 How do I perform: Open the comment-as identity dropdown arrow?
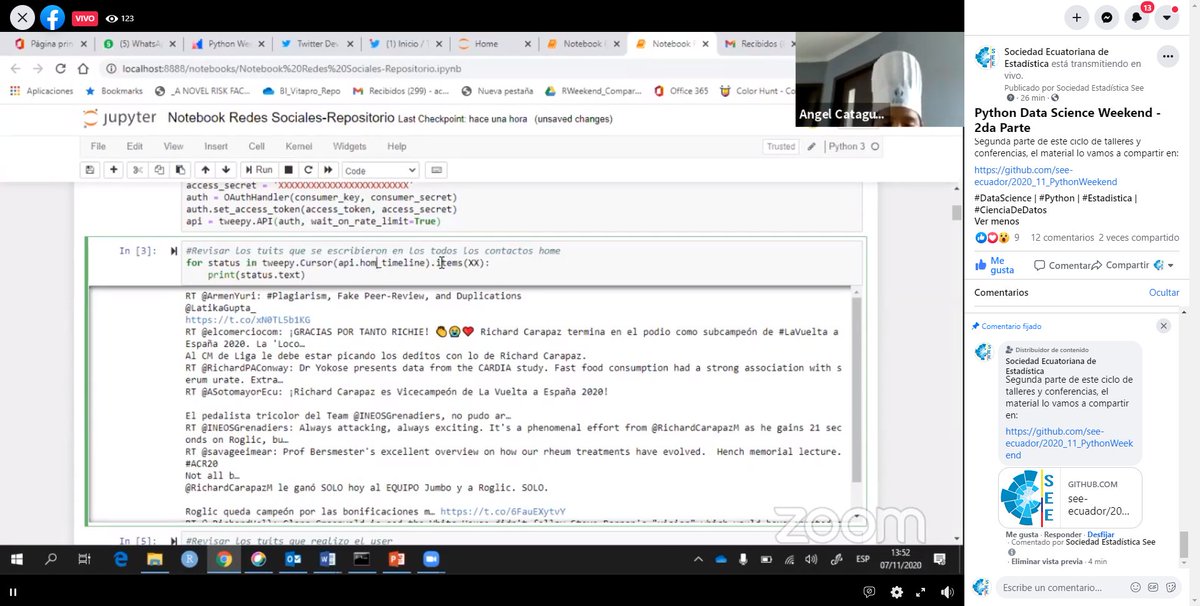[x=1165, y=265]
